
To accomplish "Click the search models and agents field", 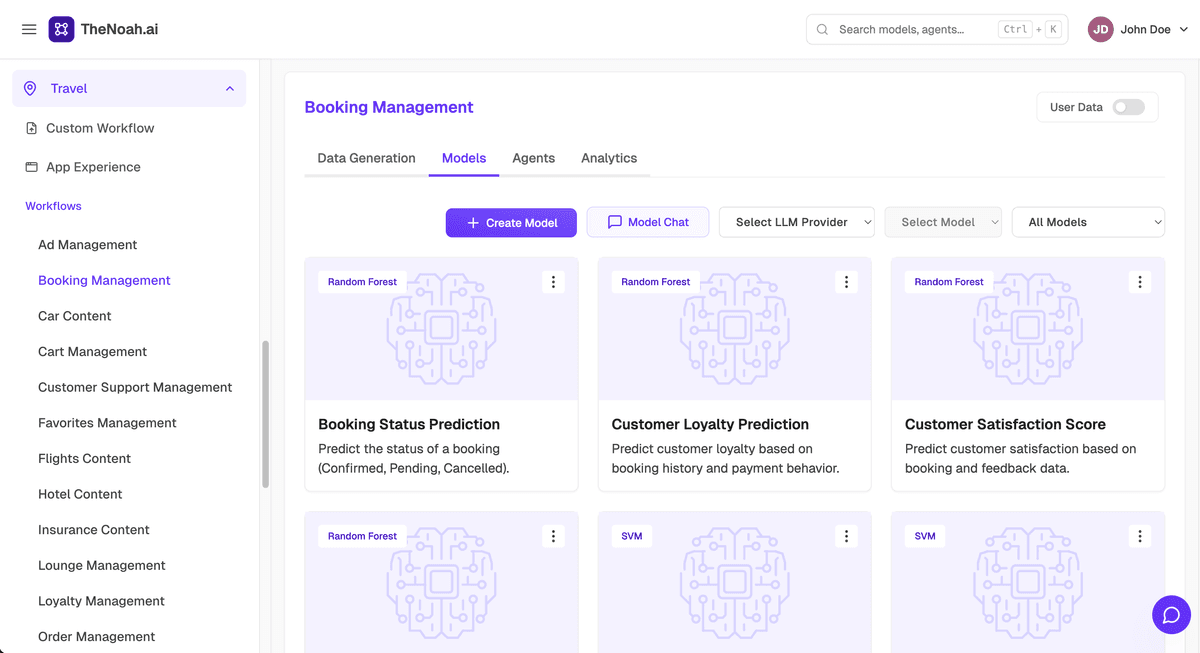I will point(937,29).
